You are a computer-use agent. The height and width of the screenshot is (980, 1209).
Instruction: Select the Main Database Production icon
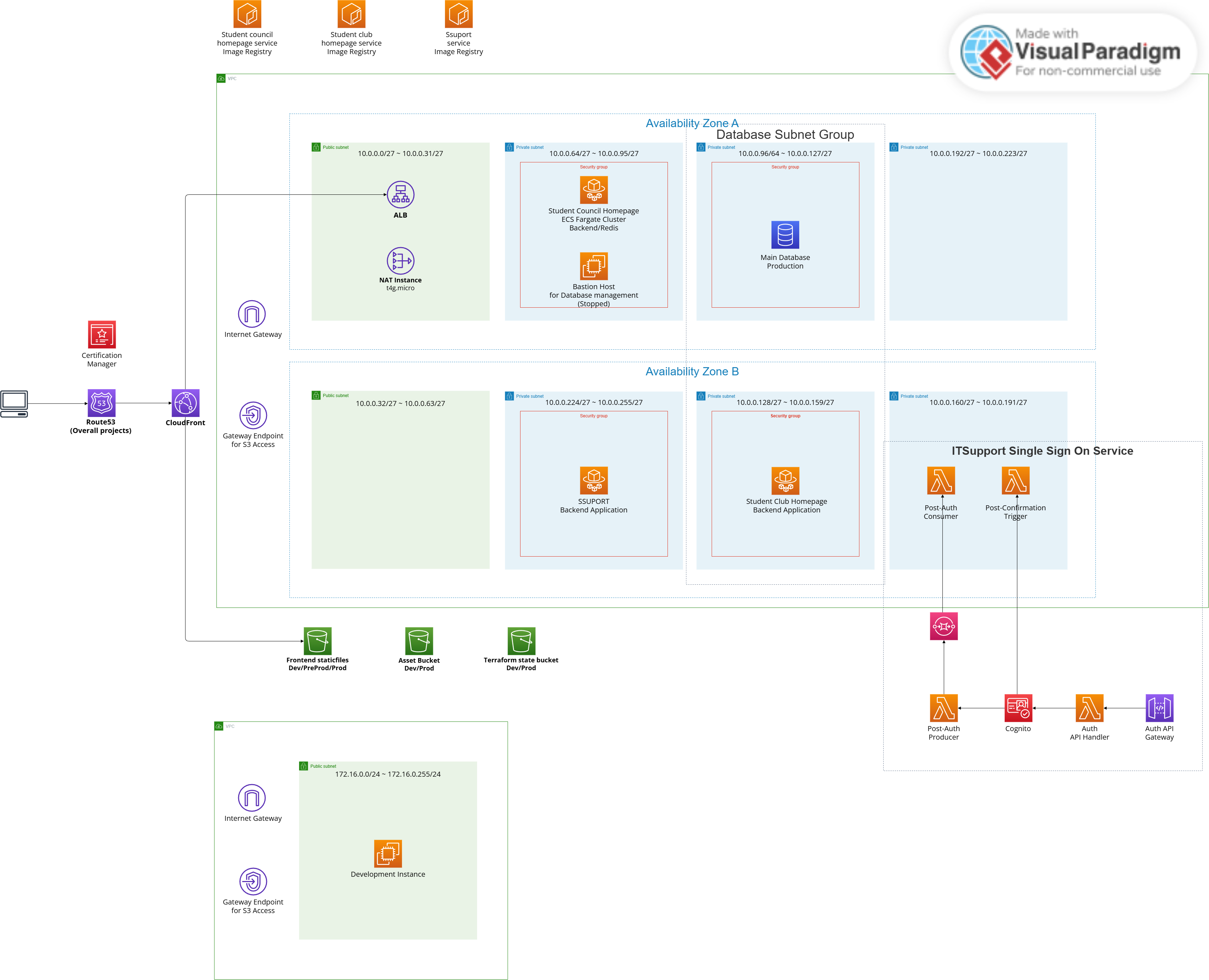pos(785,234)
